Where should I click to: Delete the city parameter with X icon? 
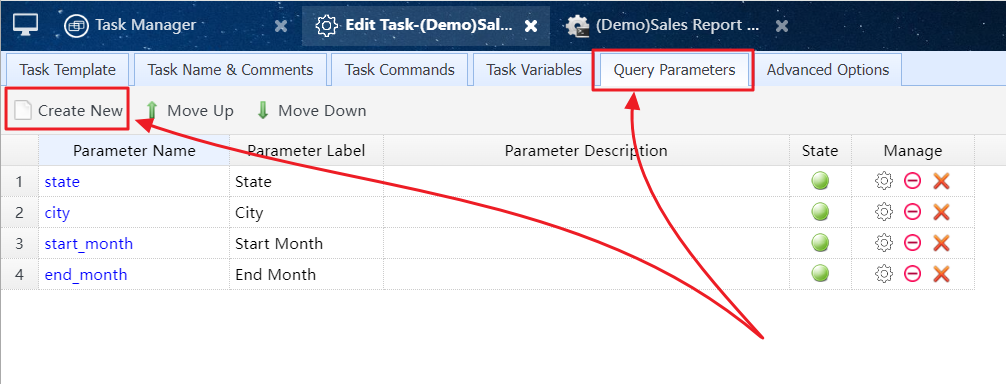click(941, 212)
